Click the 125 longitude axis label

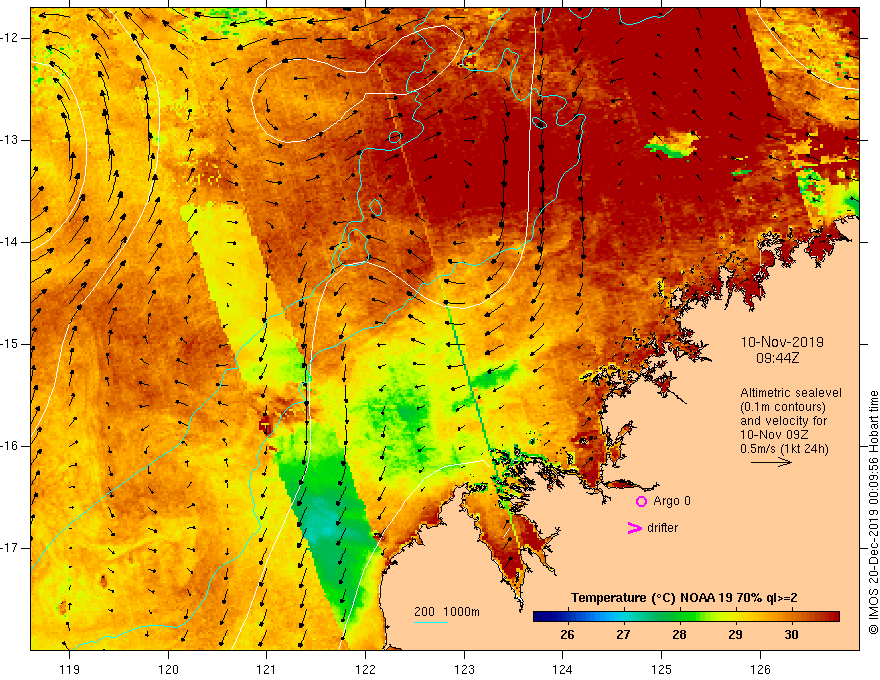[662, 669]
